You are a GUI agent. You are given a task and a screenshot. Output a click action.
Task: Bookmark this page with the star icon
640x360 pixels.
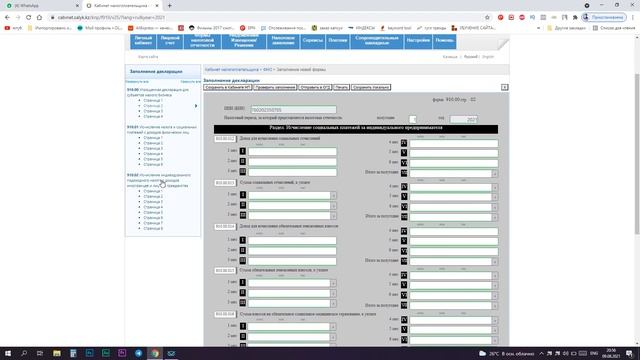[x=487, y=18]
